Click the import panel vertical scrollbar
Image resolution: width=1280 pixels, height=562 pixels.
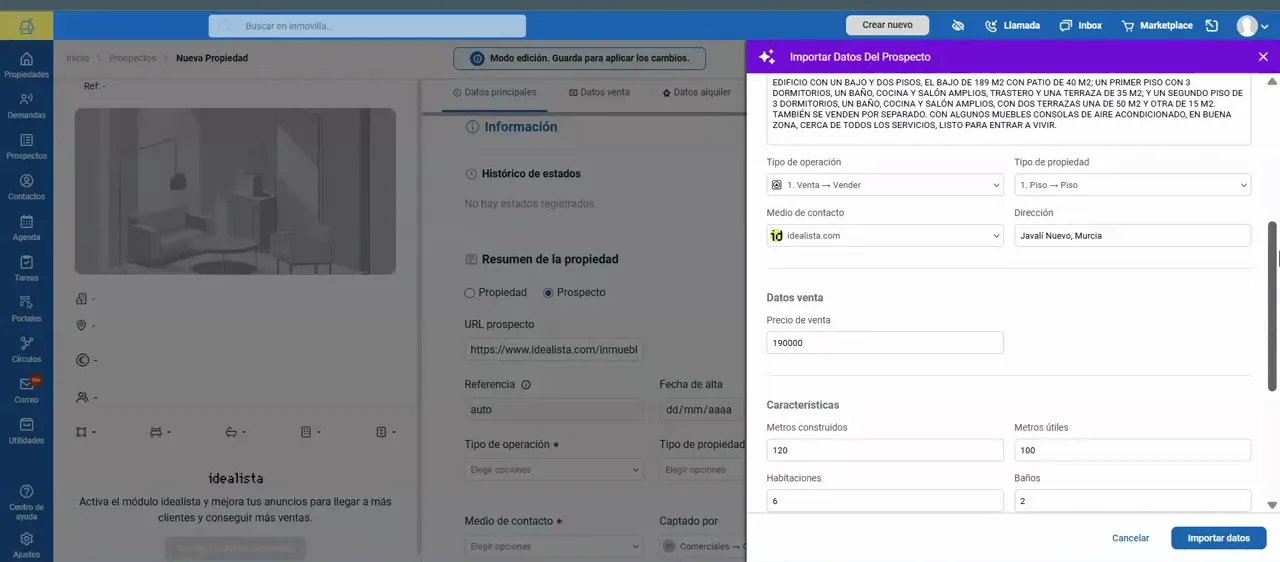pyautogui.click(x=1272, y=306)
